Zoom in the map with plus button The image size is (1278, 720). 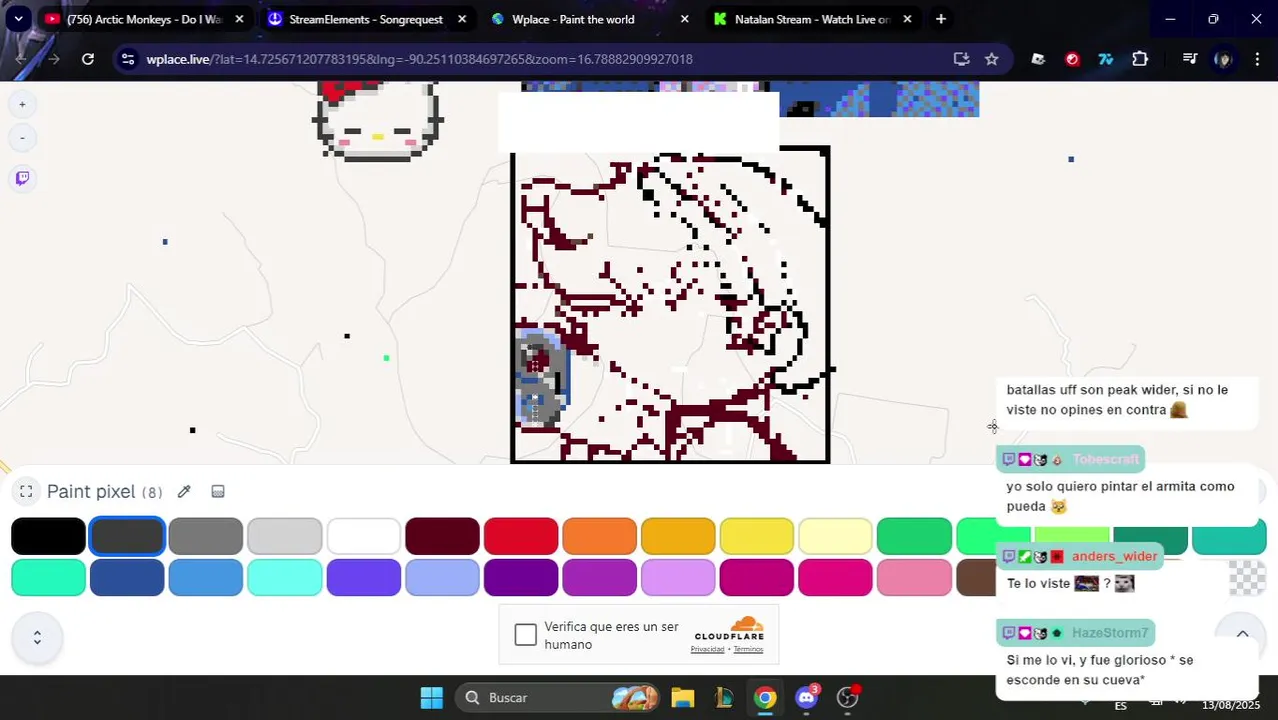coord(22,104)
